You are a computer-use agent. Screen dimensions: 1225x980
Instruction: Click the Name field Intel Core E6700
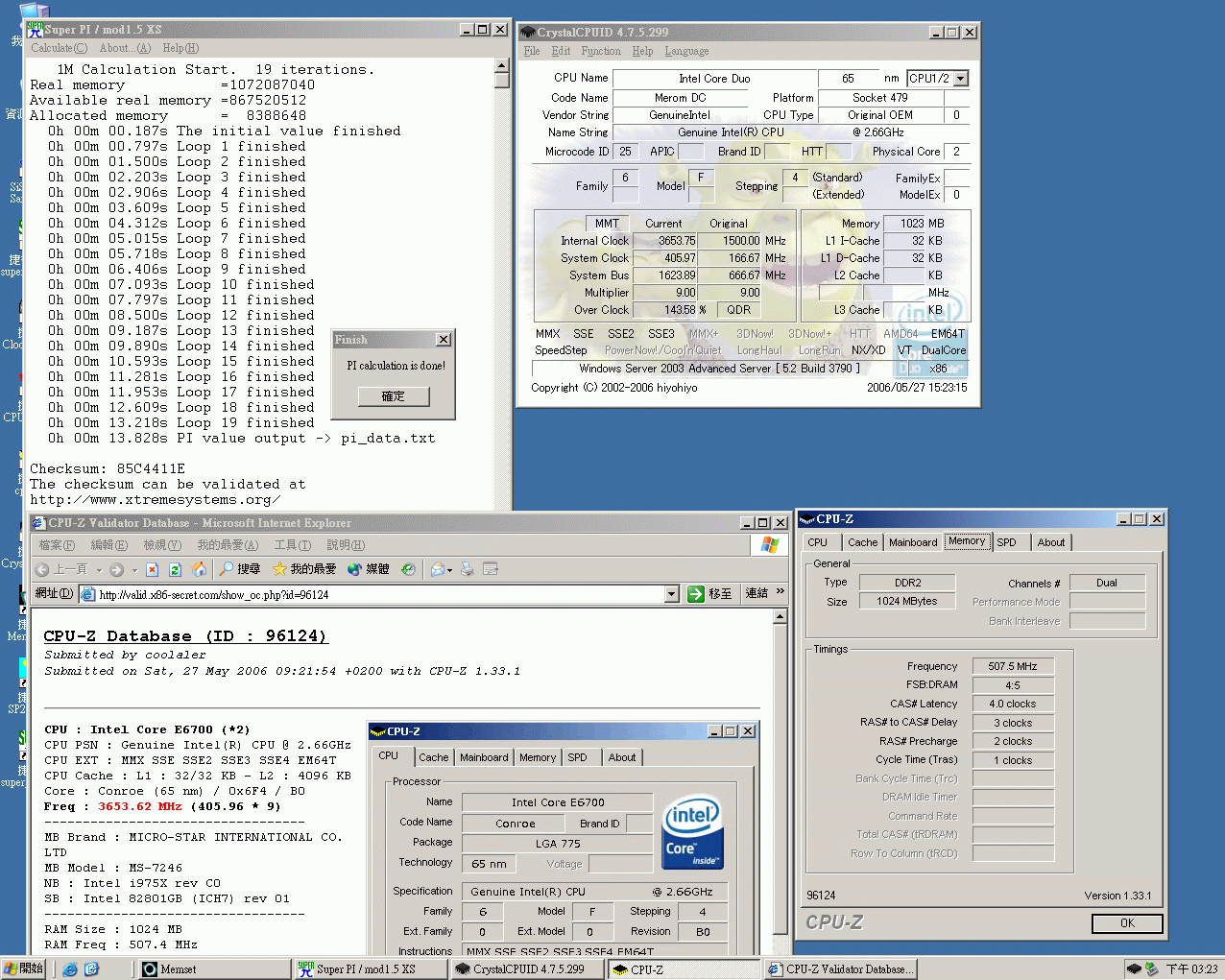[x=558, y=802]
